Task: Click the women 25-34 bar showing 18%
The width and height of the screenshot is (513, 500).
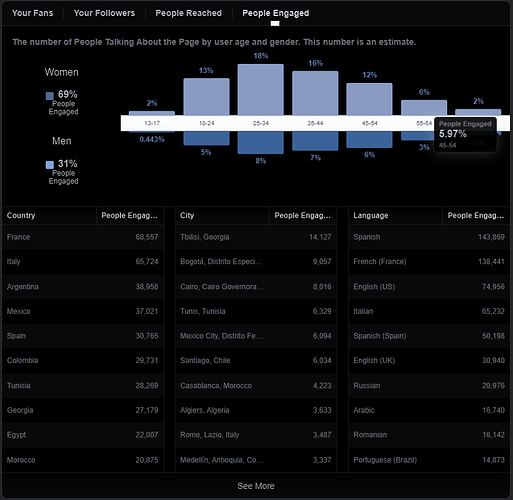Action: pyautogui.click(x=261, y=90)
